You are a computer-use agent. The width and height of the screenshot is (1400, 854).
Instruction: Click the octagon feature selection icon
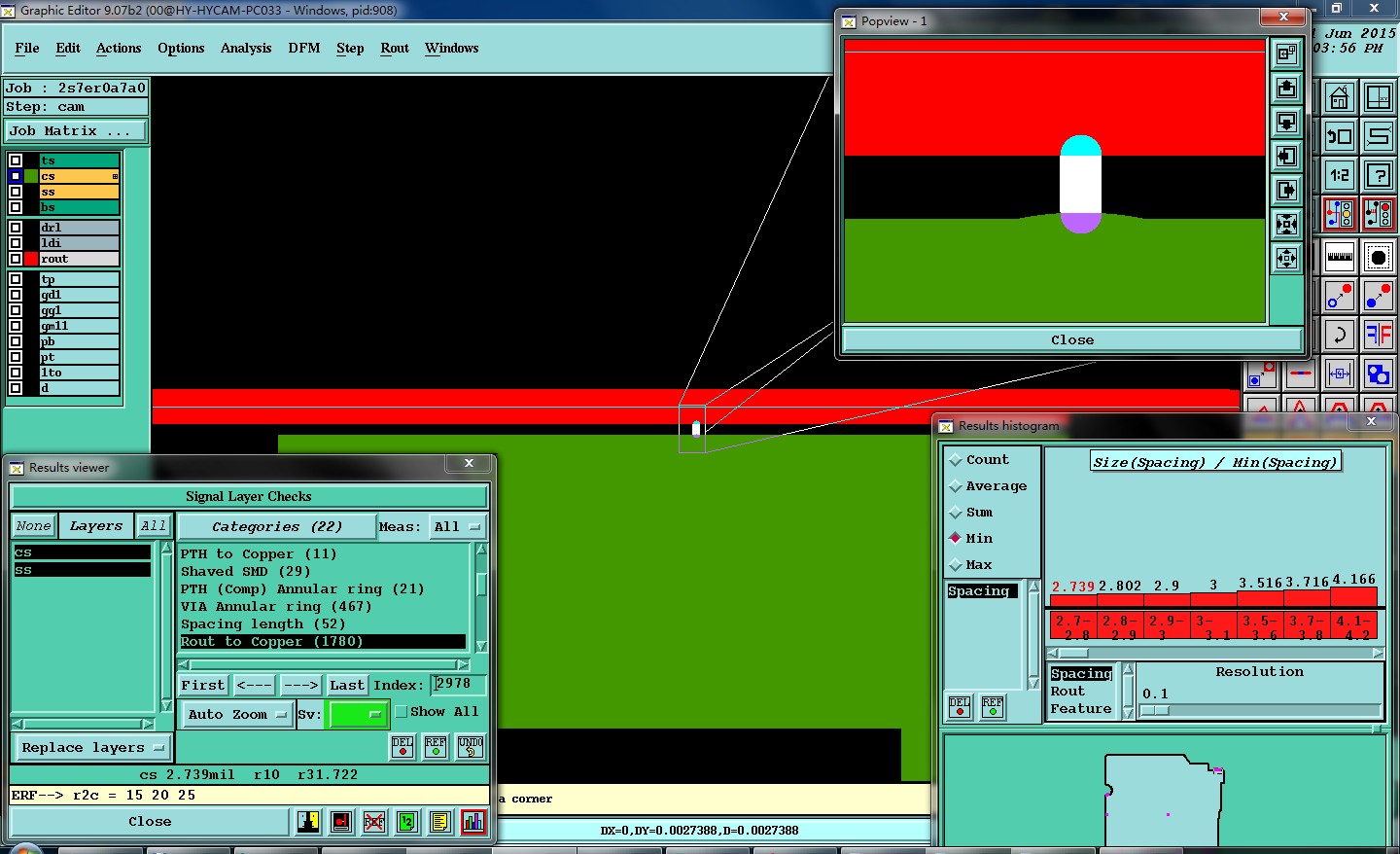[x=1379, y=257]
